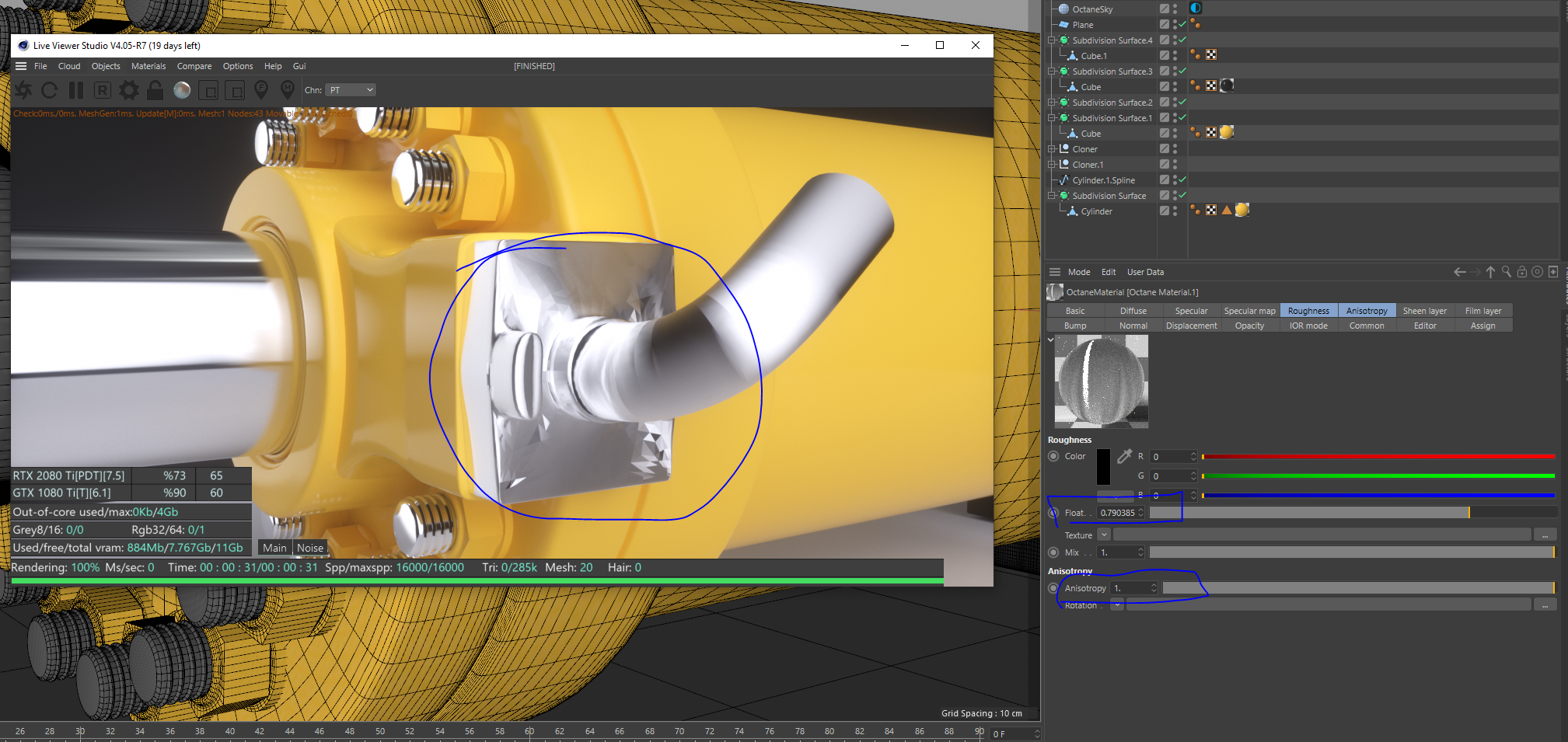Click the Mix animation radio dot
This screenshot has height=742, width=1568.
[1053, 552]
